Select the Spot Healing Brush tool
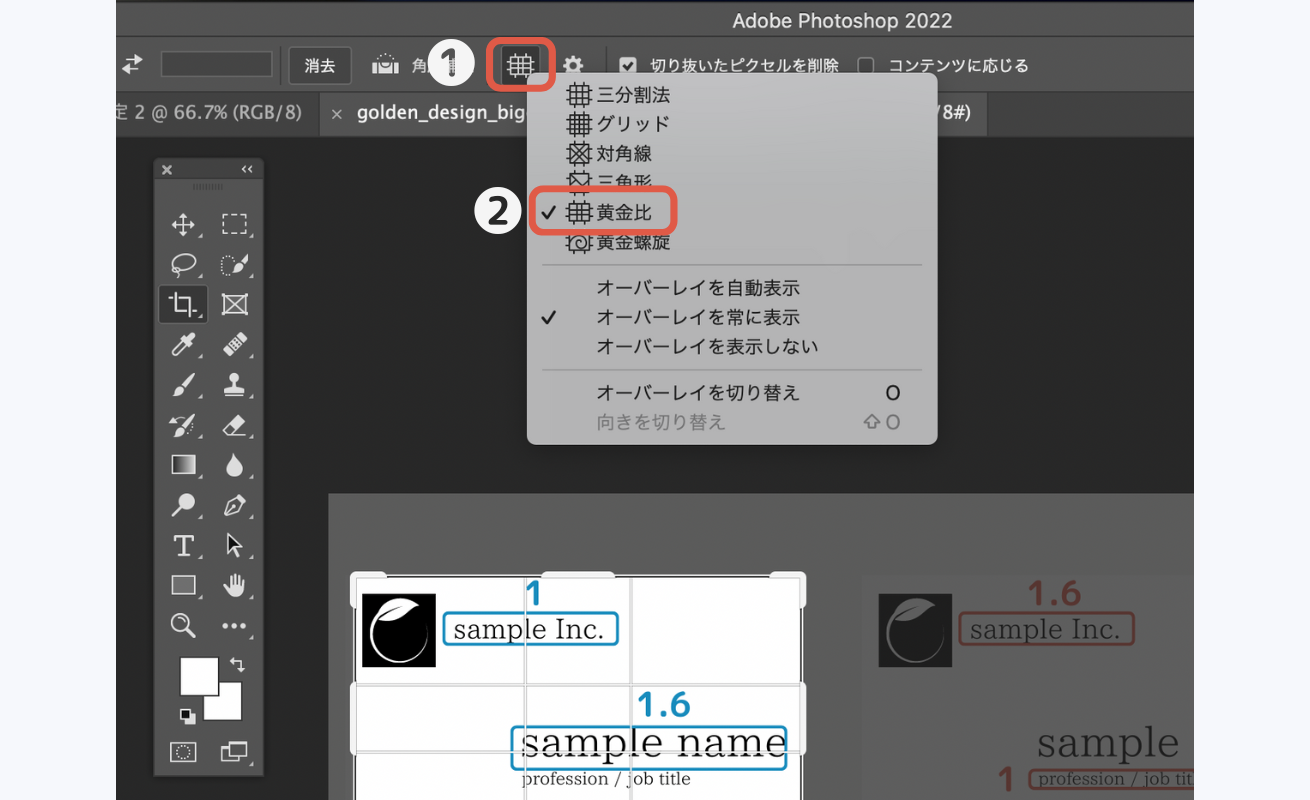 click(234, 345)
